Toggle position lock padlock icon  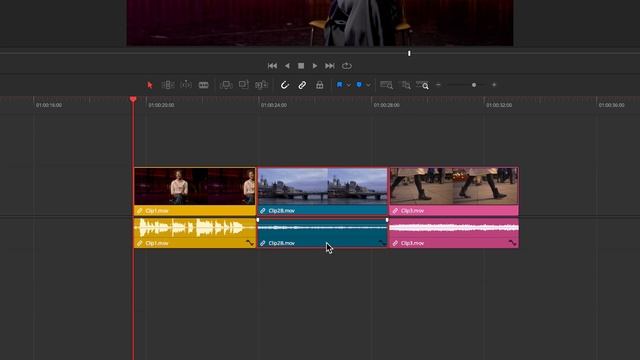[320, 85]
